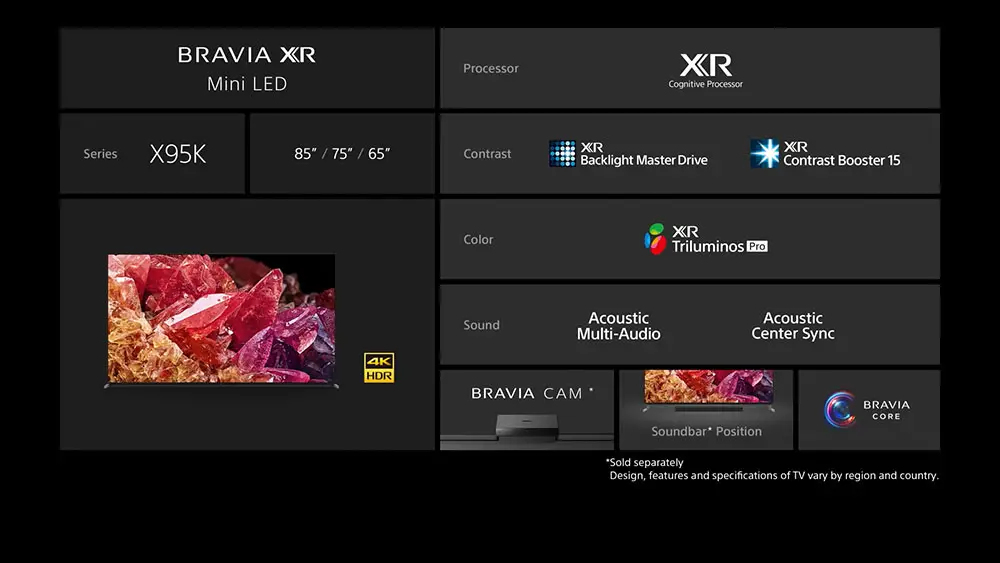Click the BRAVIA XR logo
1000x563 pixels.
247,55
